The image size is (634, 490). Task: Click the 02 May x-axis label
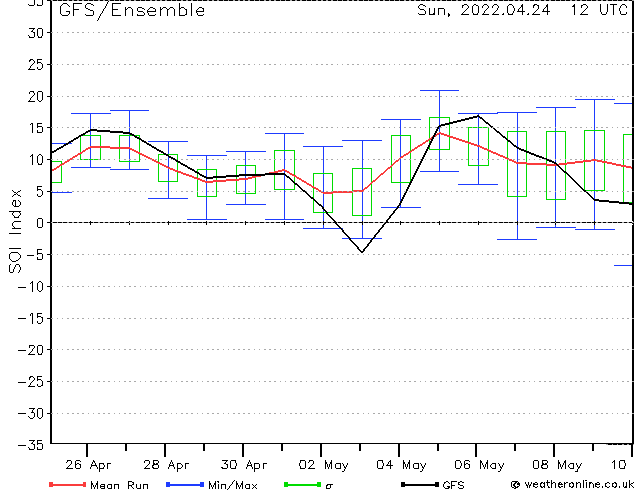[x=323, y=465]
